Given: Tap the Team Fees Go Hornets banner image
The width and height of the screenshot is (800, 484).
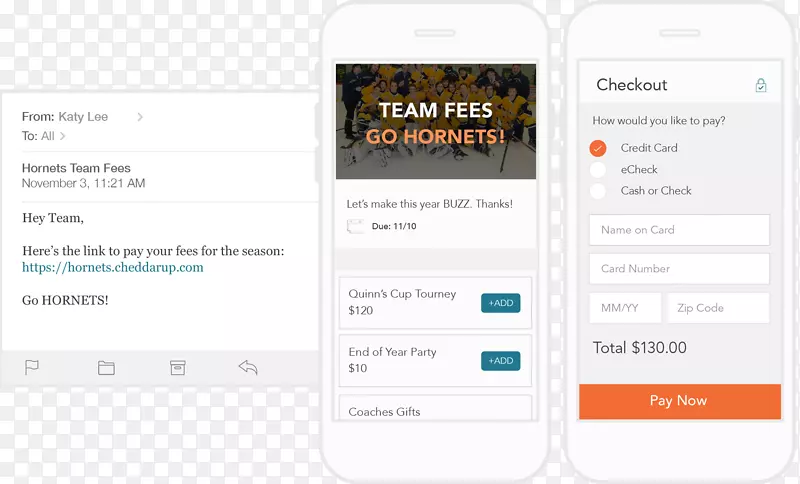Looking at the screenshot, I should [x=436, y=121].
